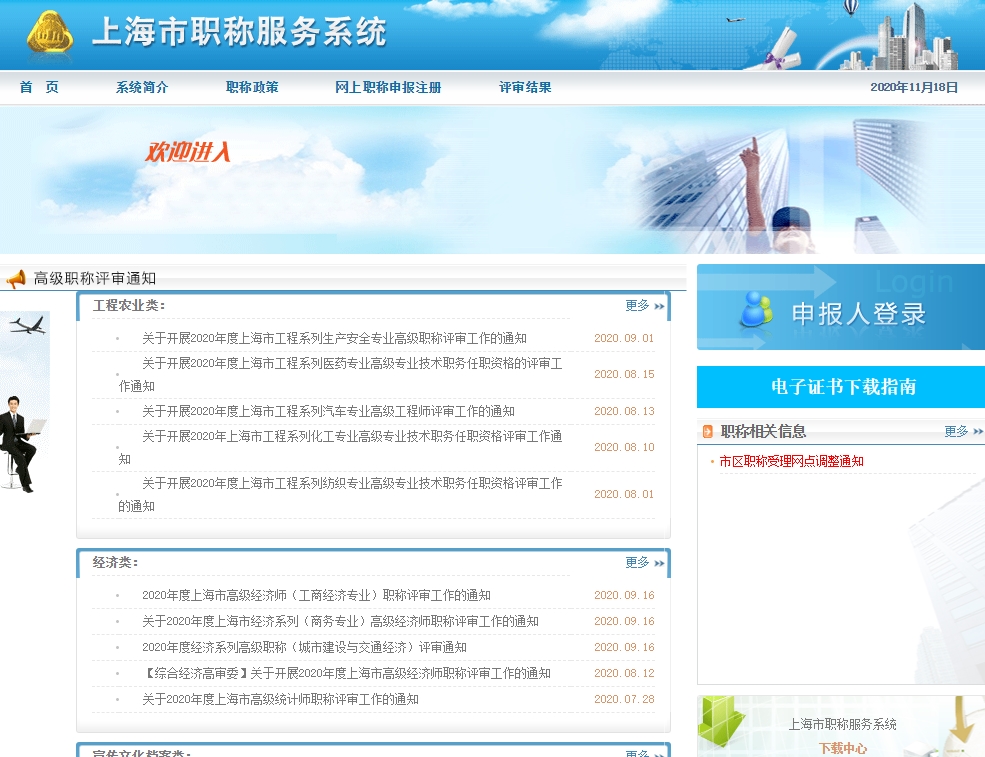Viewport: 985px width, 757px height.
Task: Open the 系统简介 navigation item
Action: pos(142,87)
